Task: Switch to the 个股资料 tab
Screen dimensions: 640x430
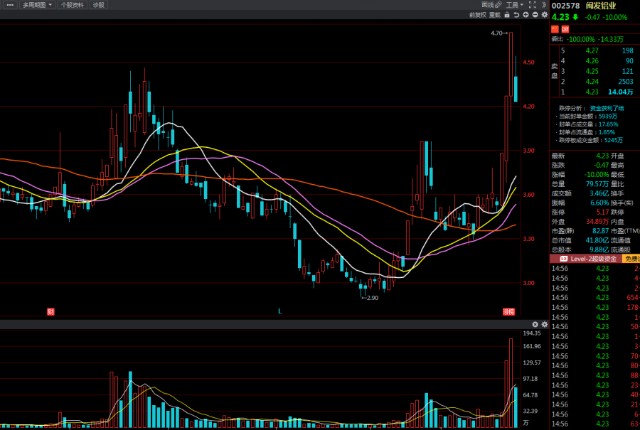Action: 72,5
